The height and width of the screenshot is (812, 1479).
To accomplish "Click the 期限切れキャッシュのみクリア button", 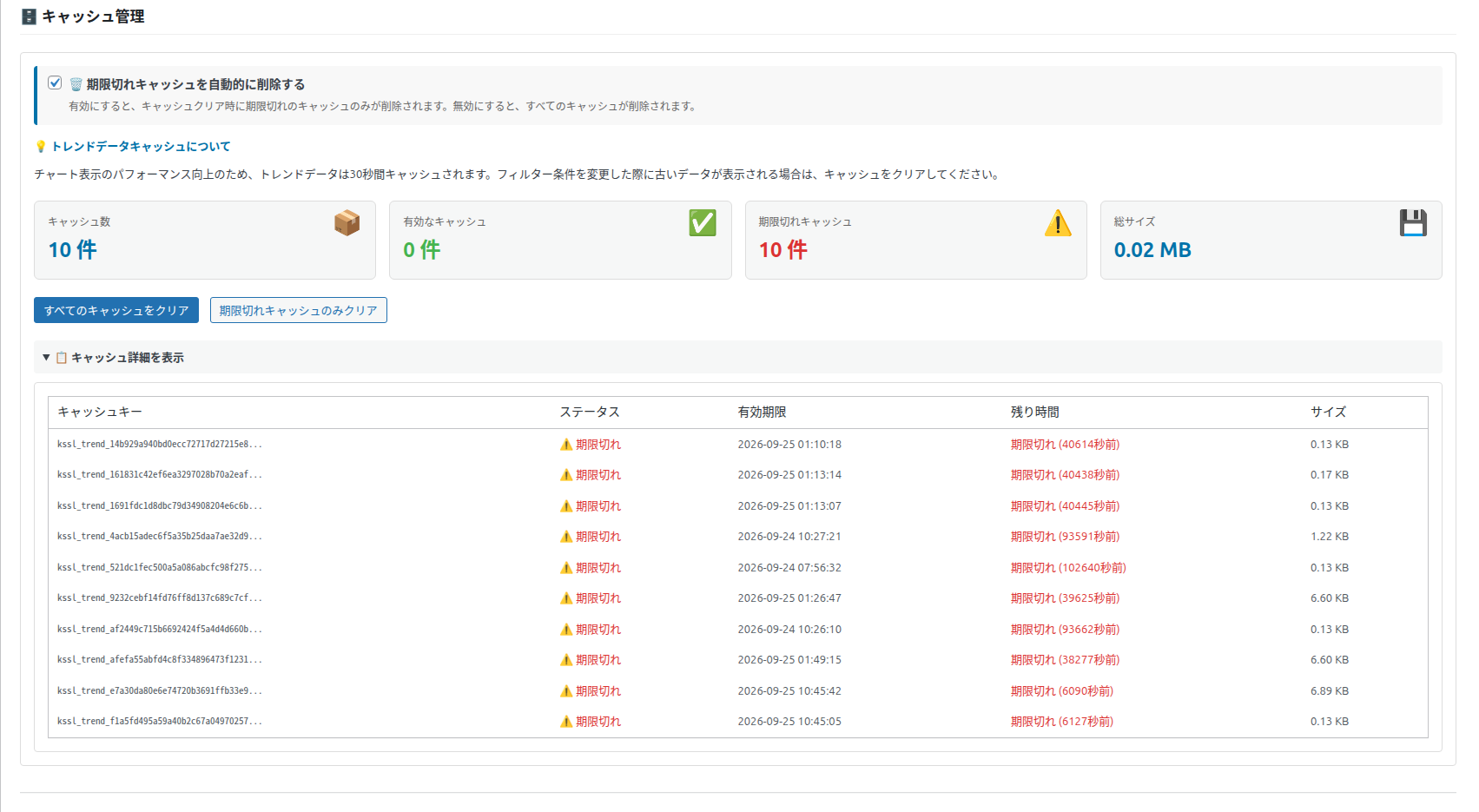I will tap(299, 310).
